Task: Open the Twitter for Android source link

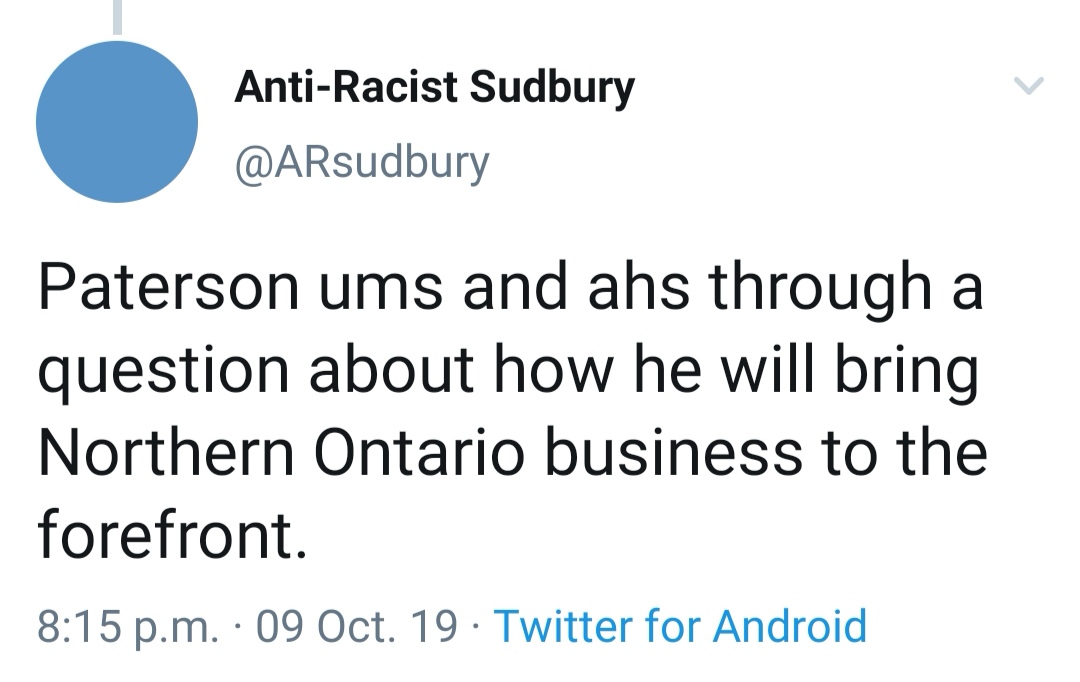Action: (x=680, y=626)
